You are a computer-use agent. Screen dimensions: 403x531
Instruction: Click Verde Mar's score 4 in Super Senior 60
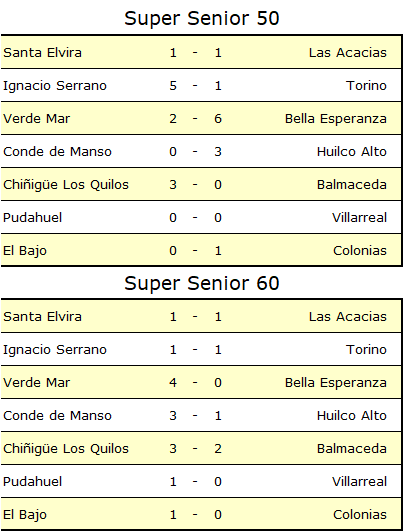tap(173, 383)
